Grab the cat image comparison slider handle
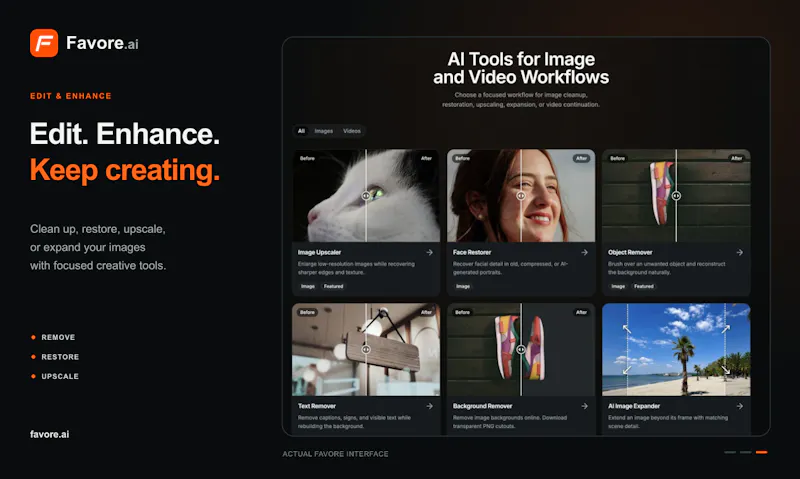The image size is (800, 479). pos(366,196)
